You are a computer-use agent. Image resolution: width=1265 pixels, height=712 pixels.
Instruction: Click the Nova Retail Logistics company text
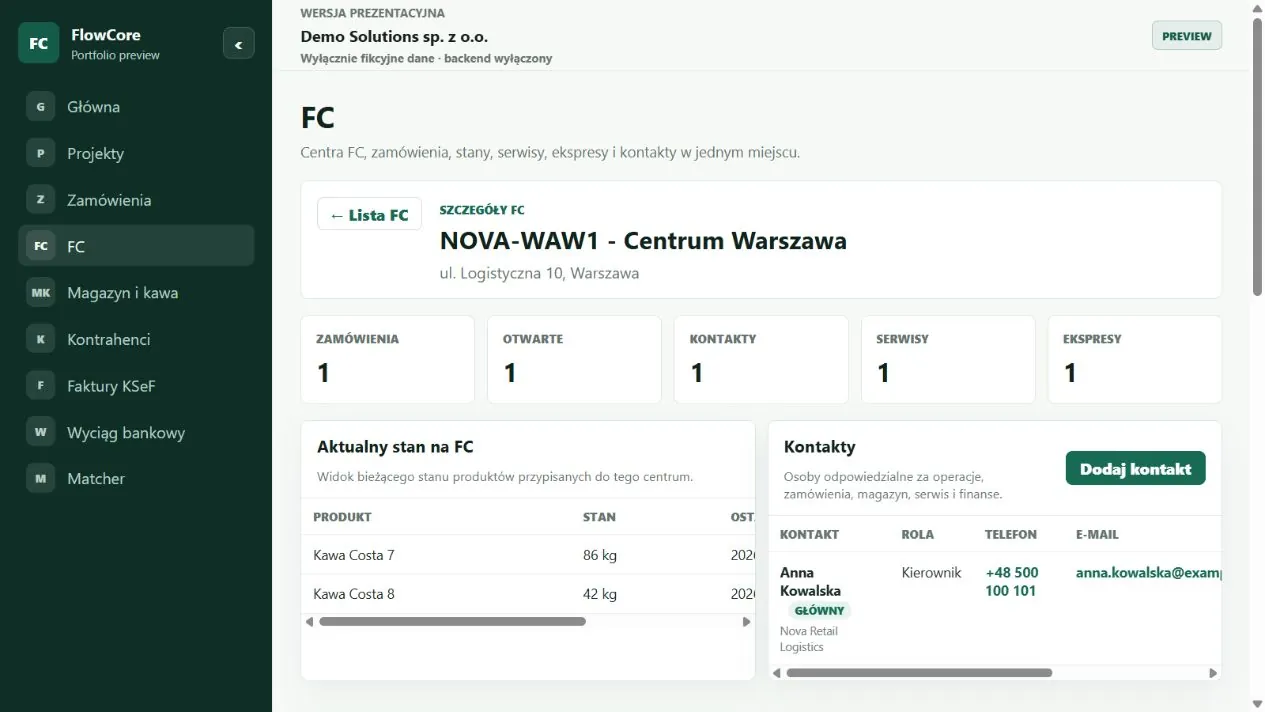pyautogui.click(x=809, y=639)
